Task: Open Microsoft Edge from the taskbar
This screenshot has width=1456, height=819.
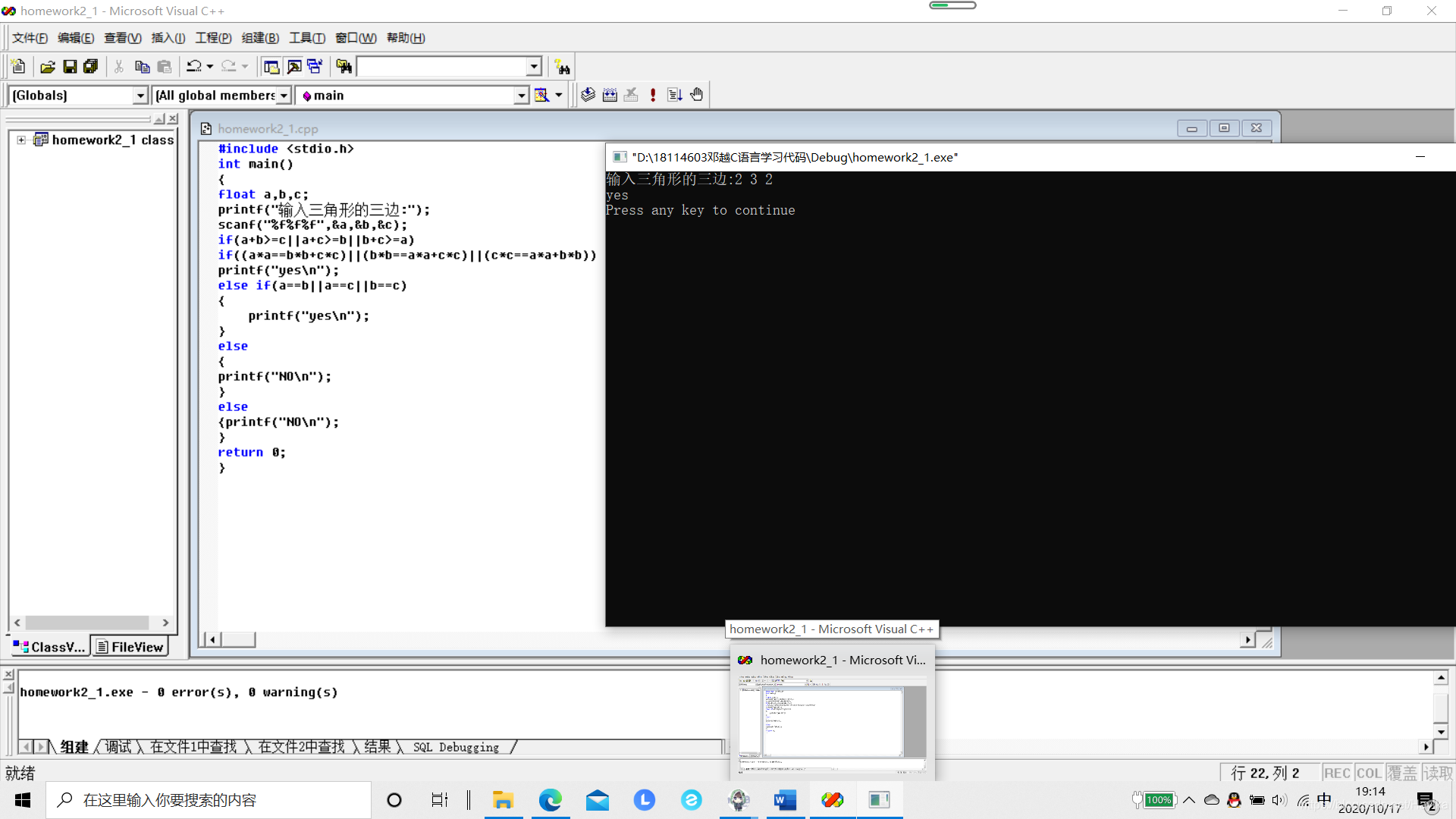Action: coord(550,800)
